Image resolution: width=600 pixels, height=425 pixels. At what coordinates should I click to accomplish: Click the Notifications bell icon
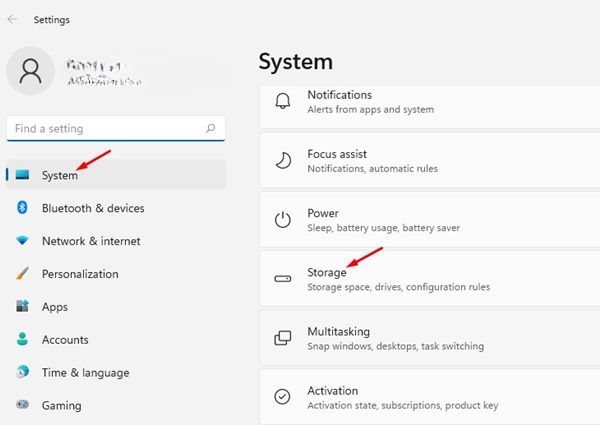pos(283,101)
